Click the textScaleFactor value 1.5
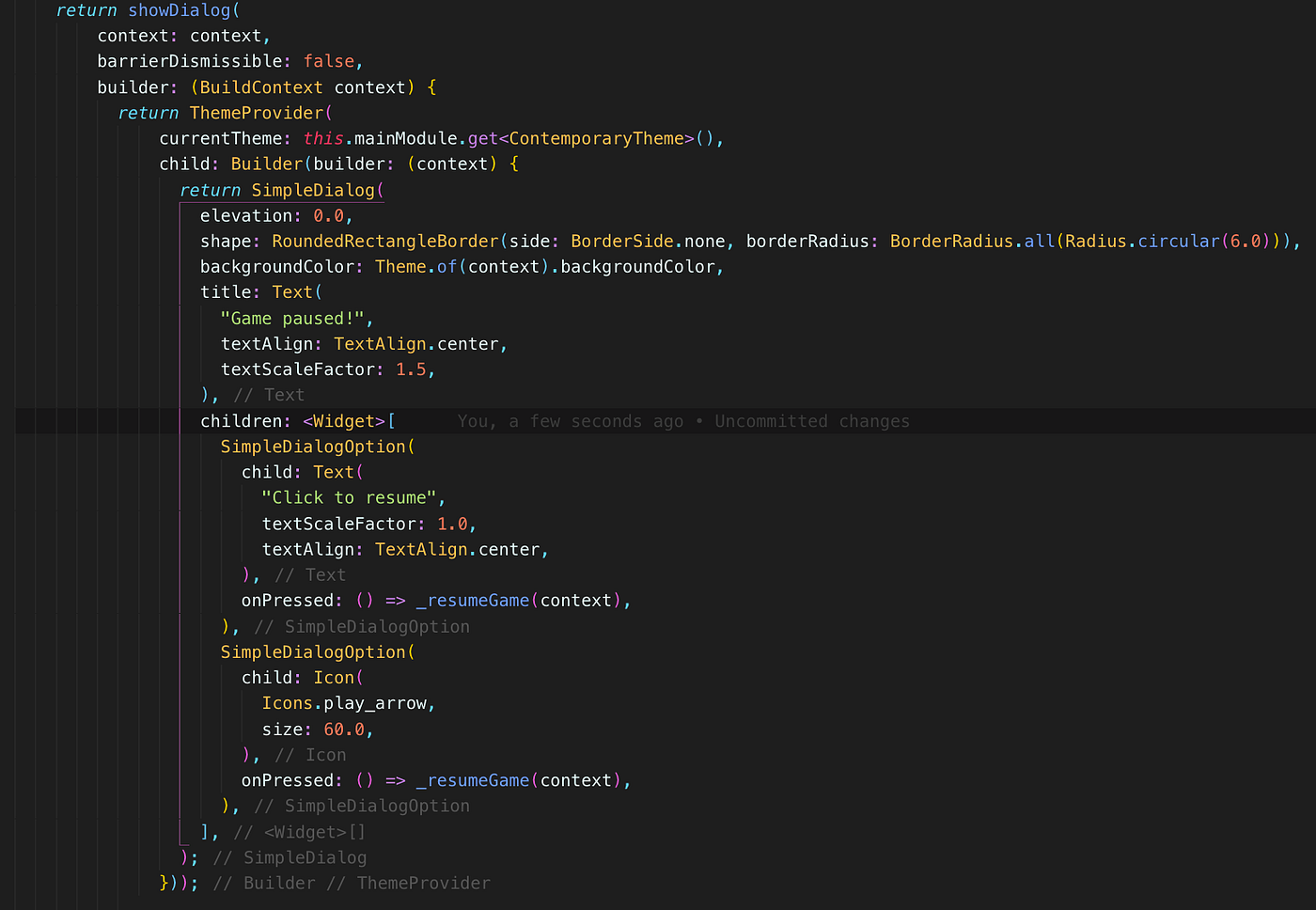 click(x=411, y=369)
